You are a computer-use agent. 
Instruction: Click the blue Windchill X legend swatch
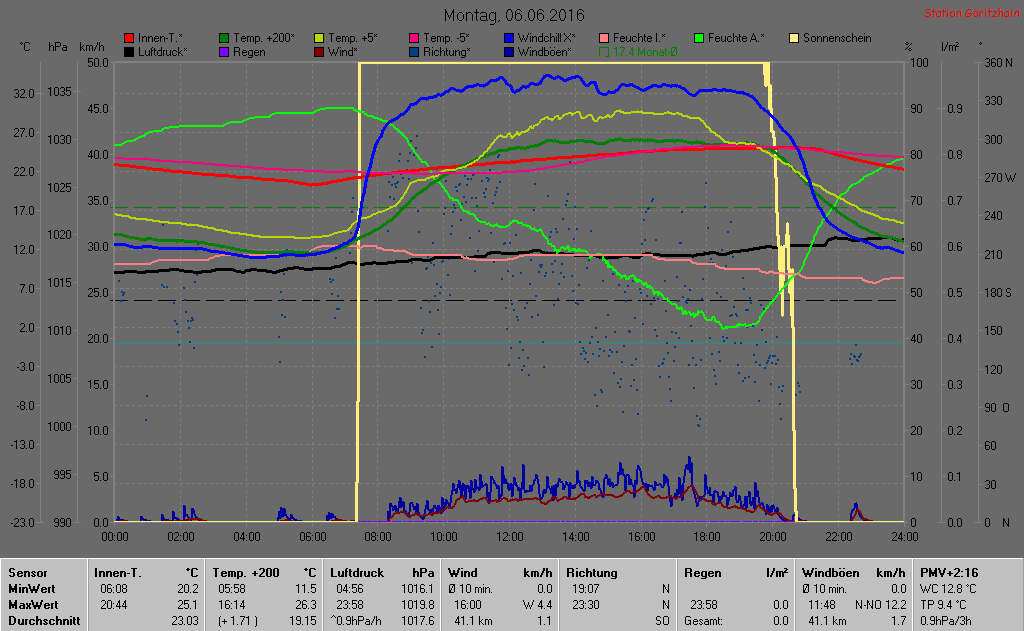[509, 39]
